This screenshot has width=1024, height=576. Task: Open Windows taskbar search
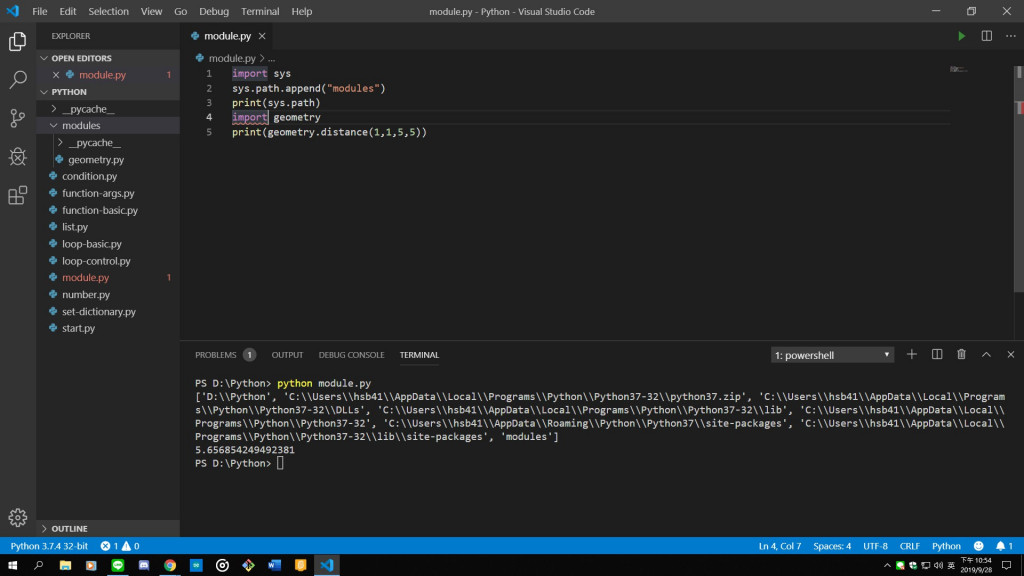[39, 566]
